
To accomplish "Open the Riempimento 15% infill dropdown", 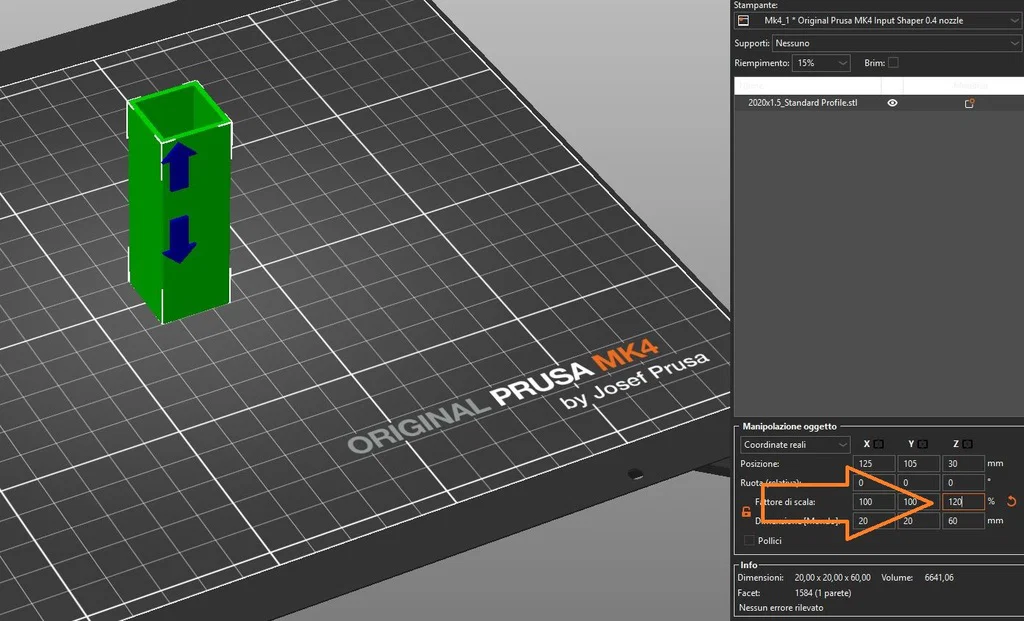I will point(821,63).
